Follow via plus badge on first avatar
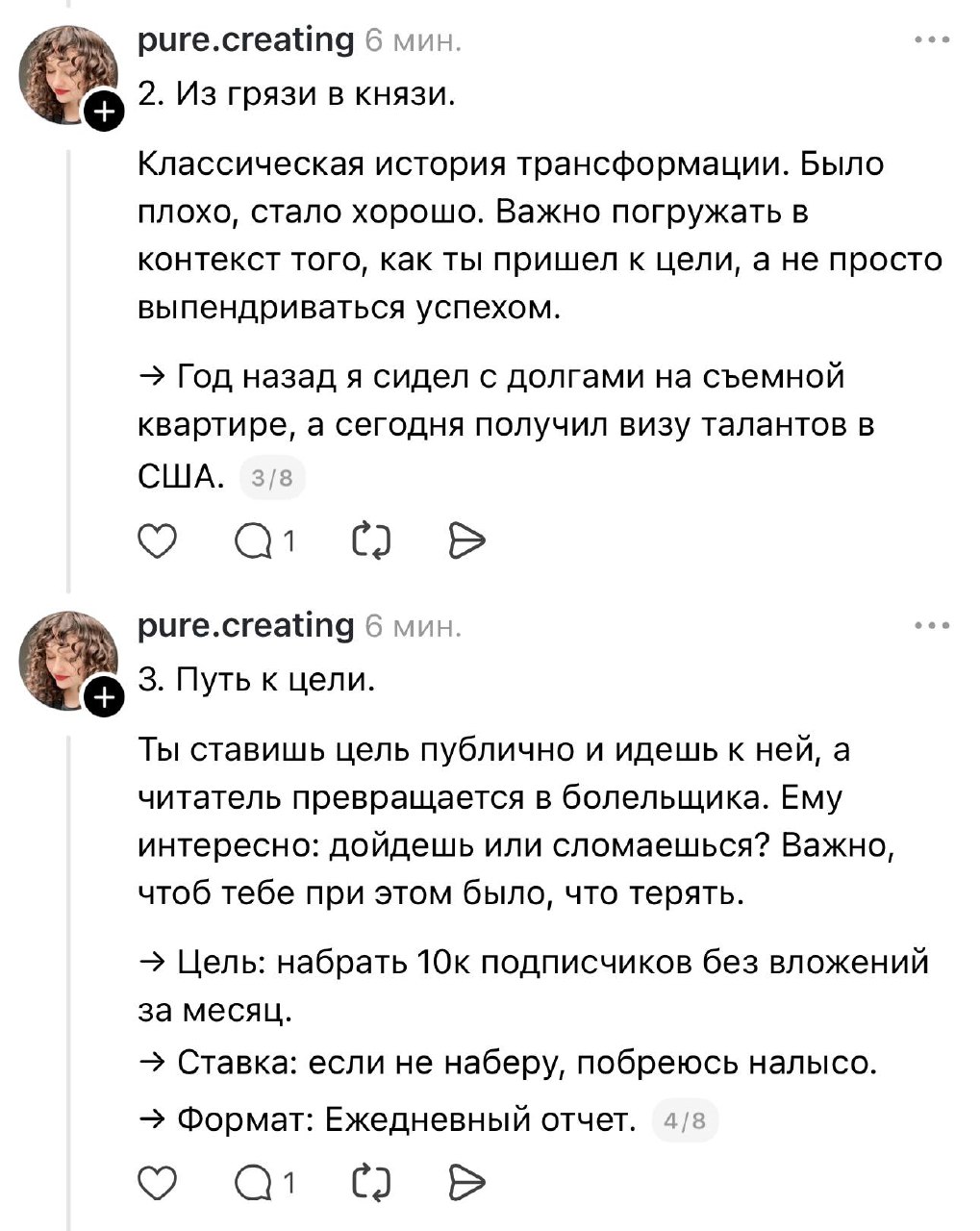980x1231 pixels. pyautogui.click(x=104, y=113)
